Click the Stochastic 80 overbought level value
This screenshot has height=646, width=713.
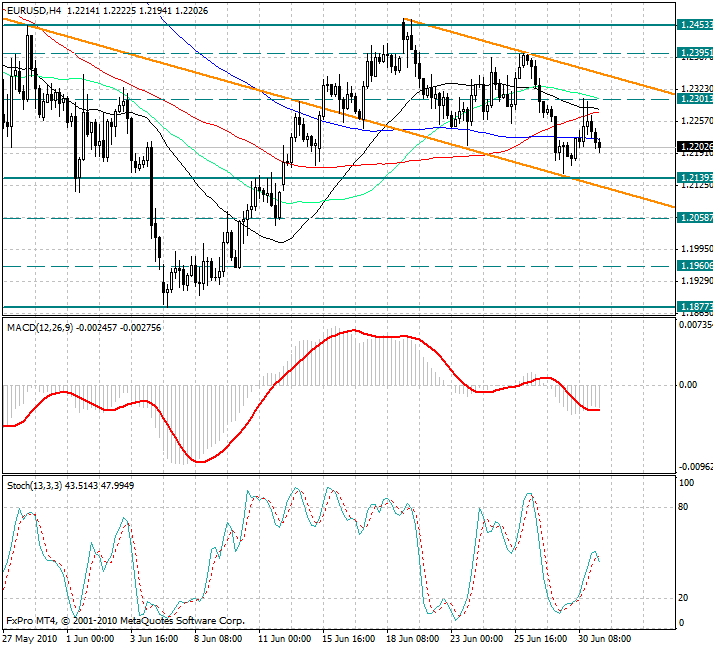click(x=683, y=507)
